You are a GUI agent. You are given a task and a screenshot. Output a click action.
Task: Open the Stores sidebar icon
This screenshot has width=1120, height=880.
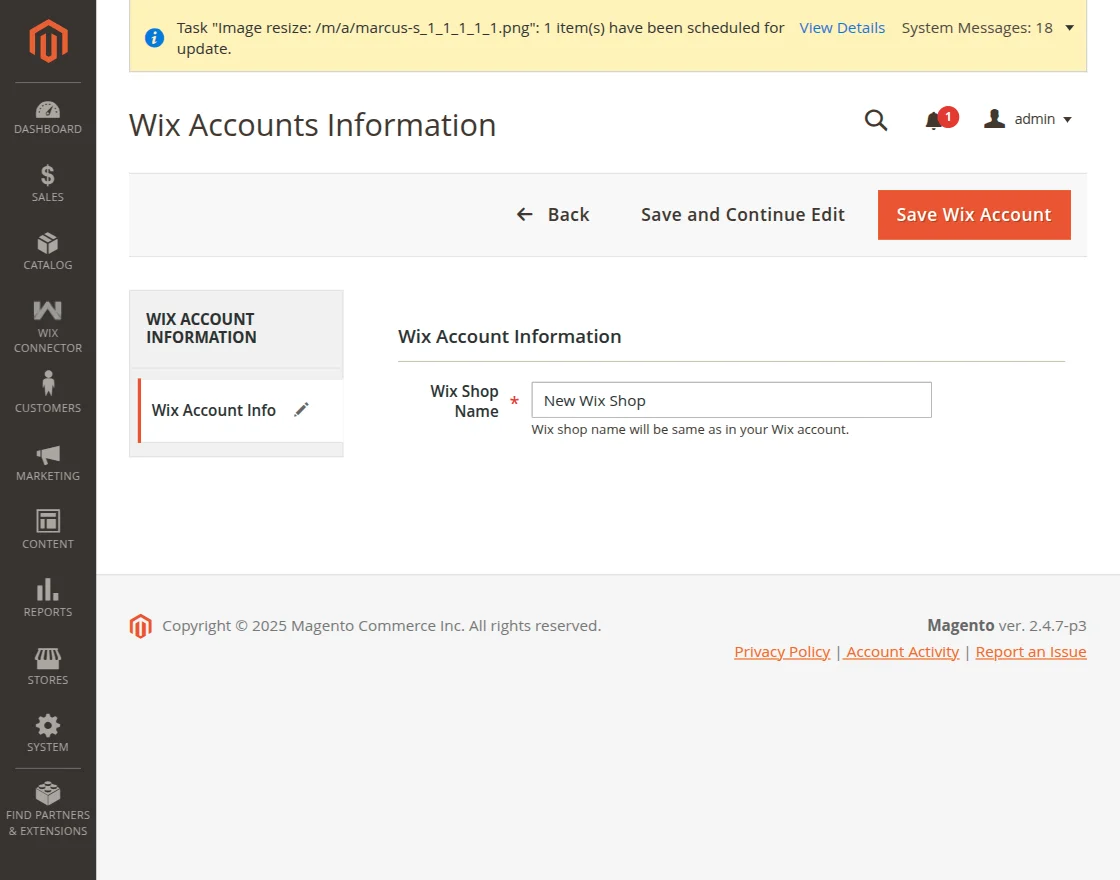pos(47,658)
